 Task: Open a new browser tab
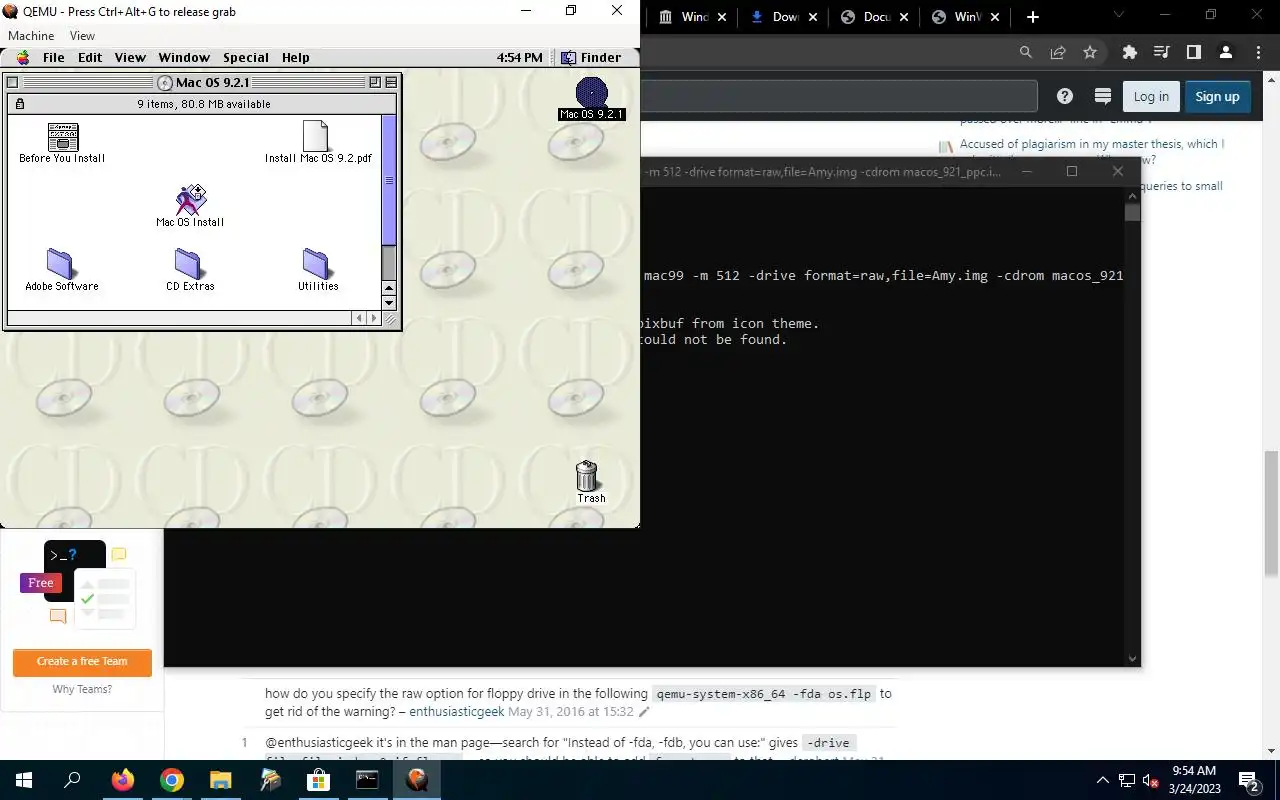1033,17
